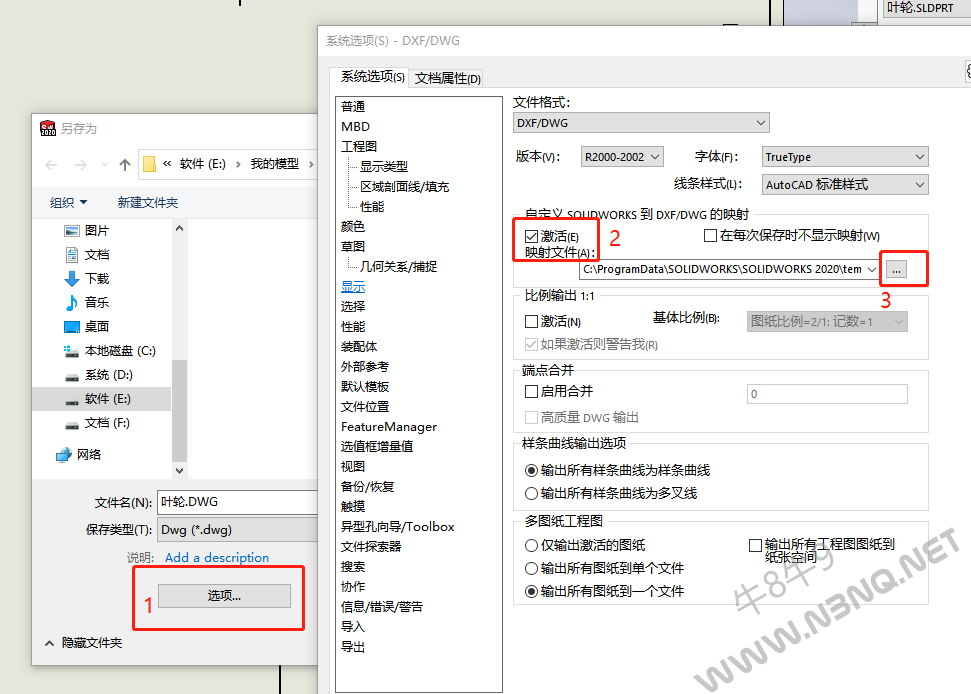
Task: Open 桌面 in the sidebar
Action: 87,326
